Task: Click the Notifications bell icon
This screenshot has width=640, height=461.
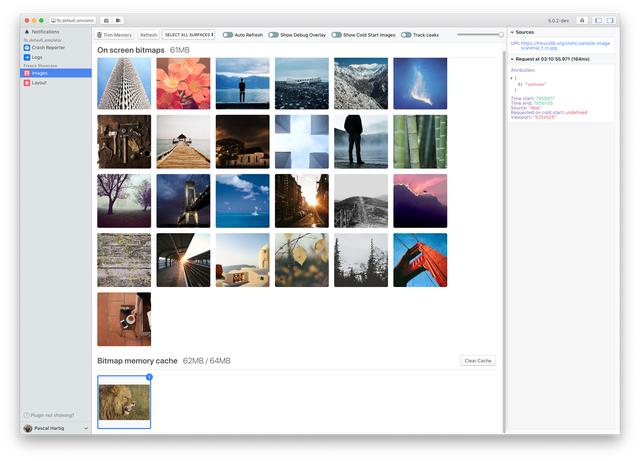Action: point(27,31)
